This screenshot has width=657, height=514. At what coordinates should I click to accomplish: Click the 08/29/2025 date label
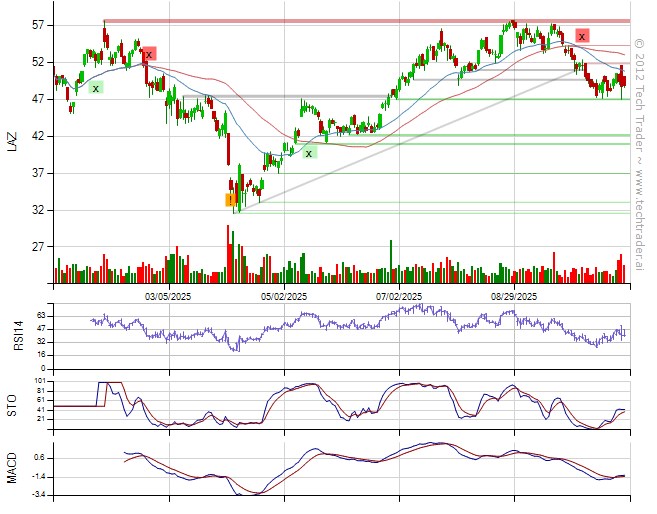(514, 297)
